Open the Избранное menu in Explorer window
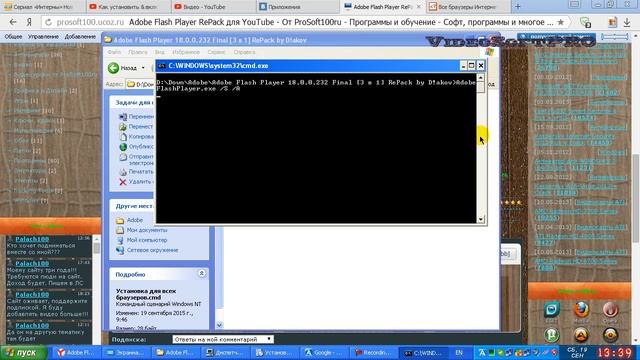Image resolution: width=640 pixels, height=360 pixels. click(186, 52)
